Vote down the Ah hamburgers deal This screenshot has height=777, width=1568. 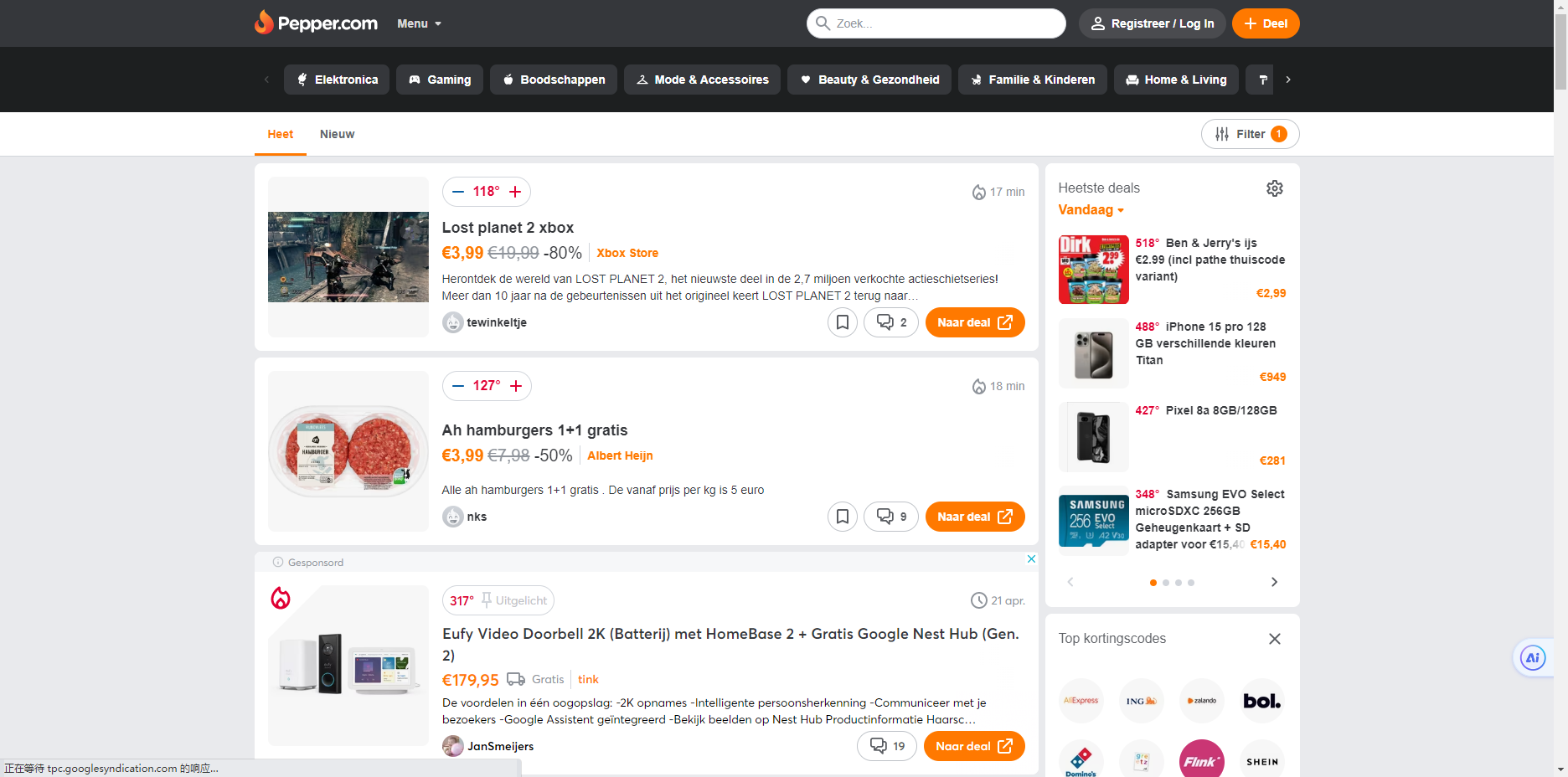tap(458, 386)
